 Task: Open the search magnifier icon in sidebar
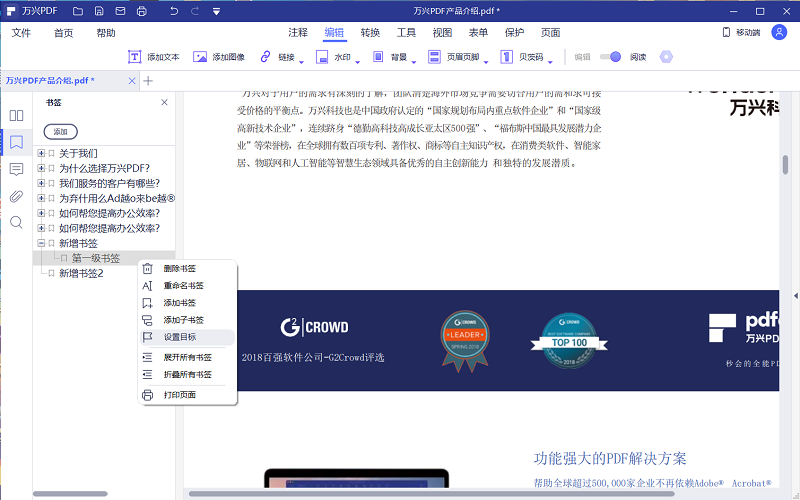(x=16, y=222)
